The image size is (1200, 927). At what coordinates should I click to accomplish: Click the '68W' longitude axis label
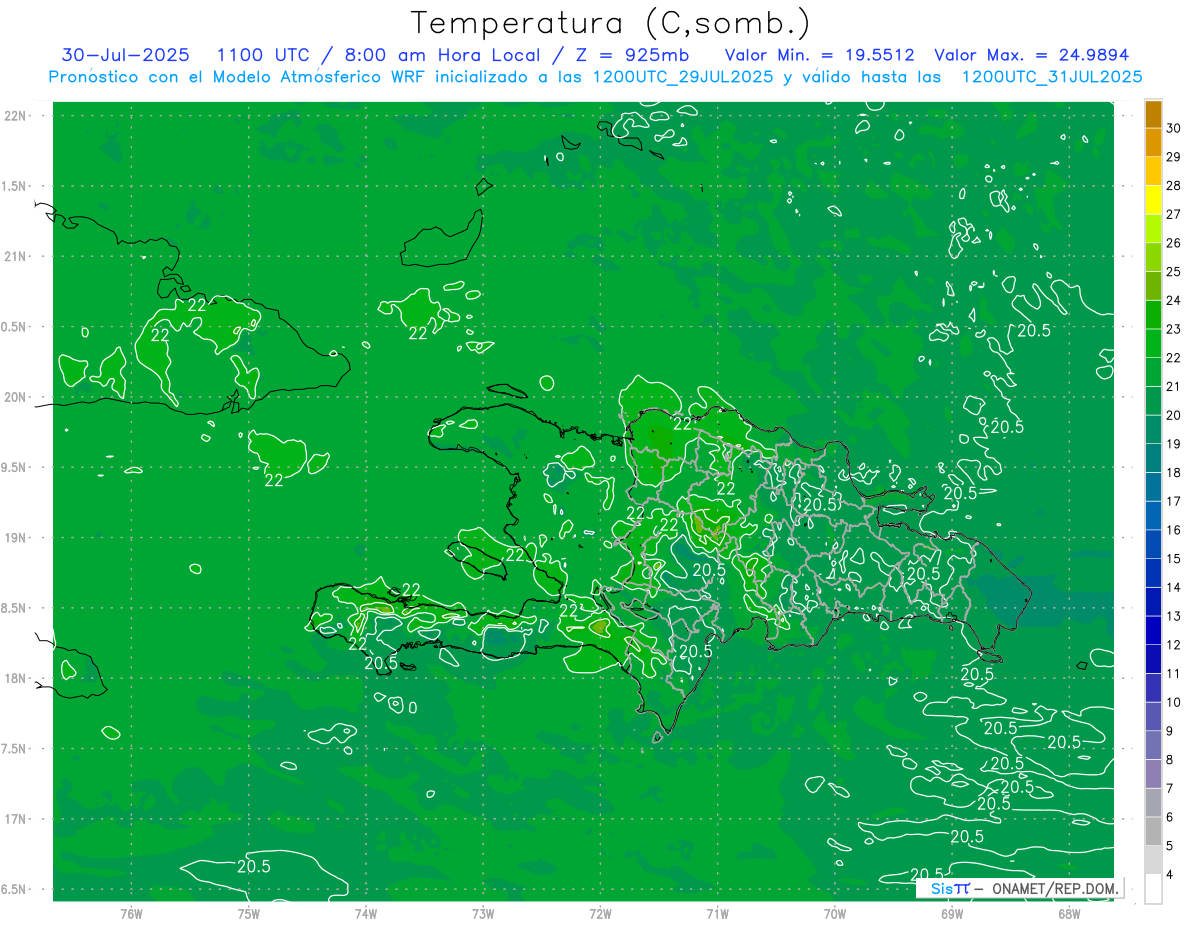tap(1069, 913)
